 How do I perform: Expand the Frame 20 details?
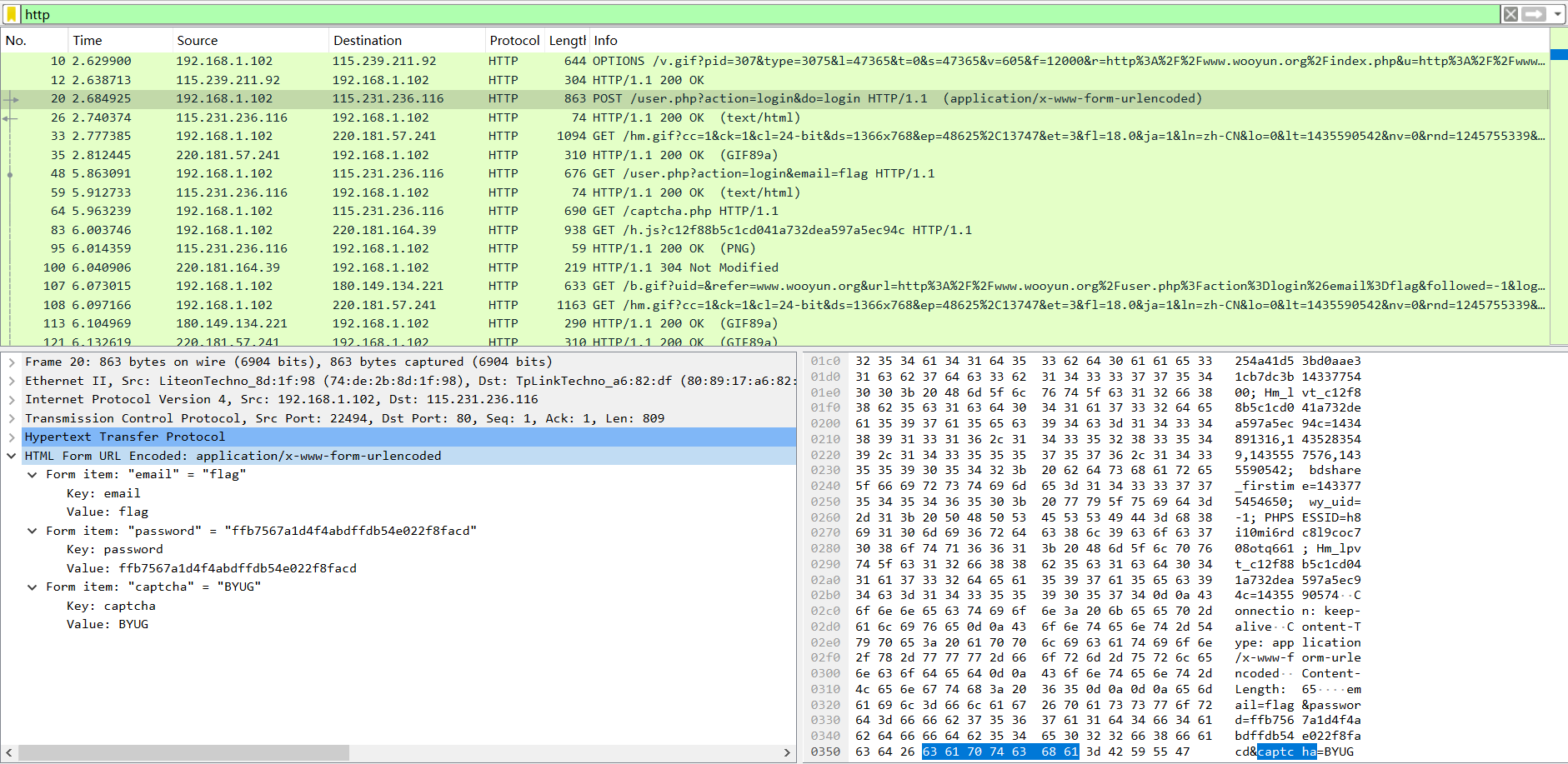click(x=12, y=362)
